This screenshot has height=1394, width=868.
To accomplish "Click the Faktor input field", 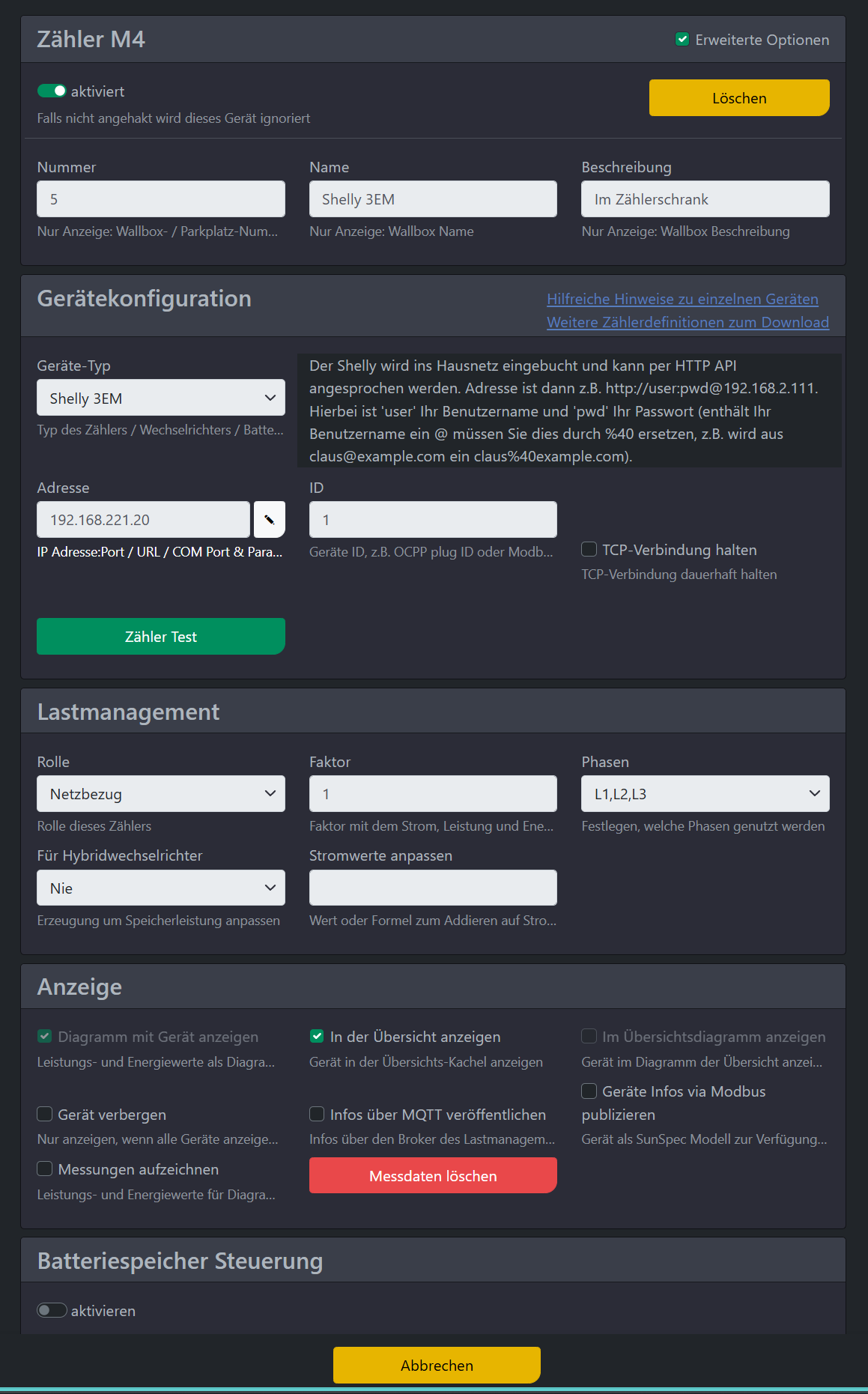I will click(433, 794).
